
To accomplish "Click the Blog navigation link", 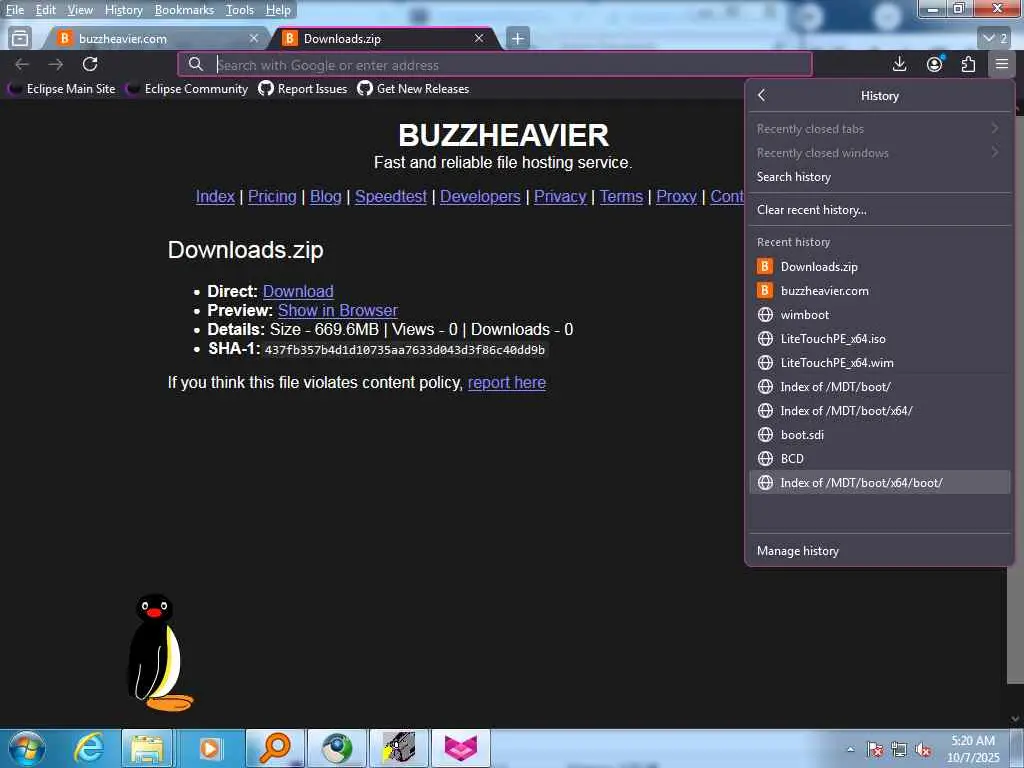I will coord(326,197).
